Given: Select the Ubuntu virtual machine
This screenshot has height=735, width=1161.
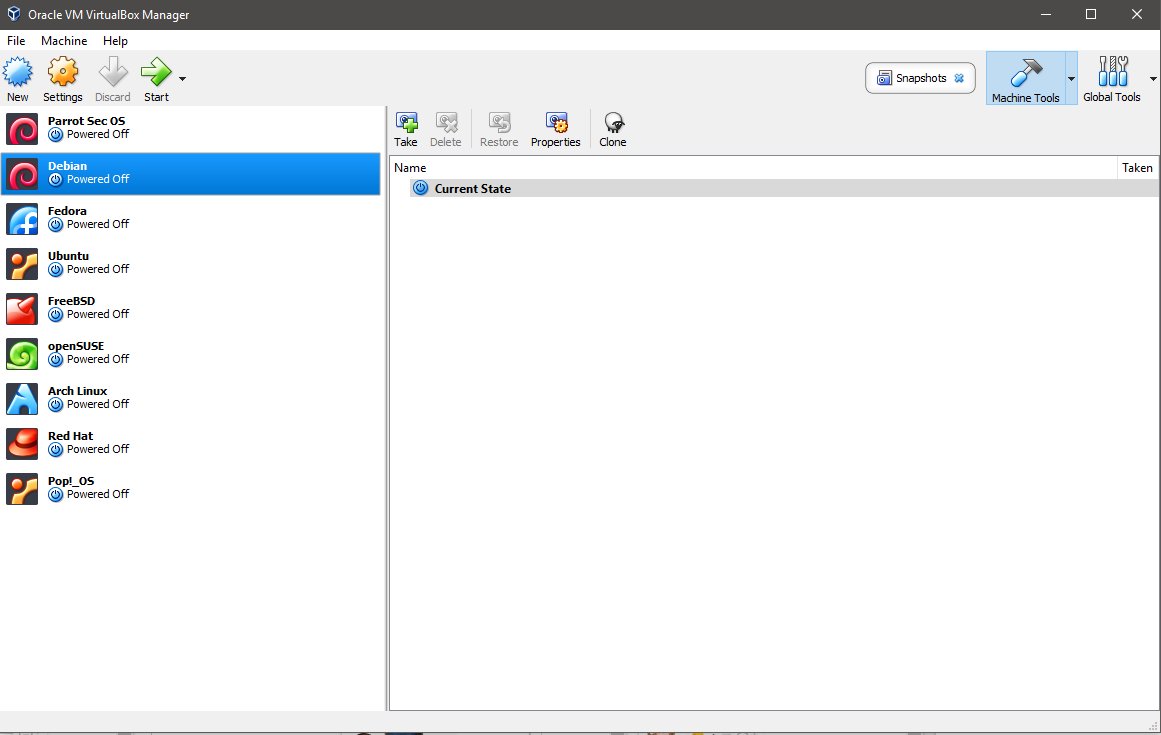Looking at the screenshot, I should (x=191, y=264).
